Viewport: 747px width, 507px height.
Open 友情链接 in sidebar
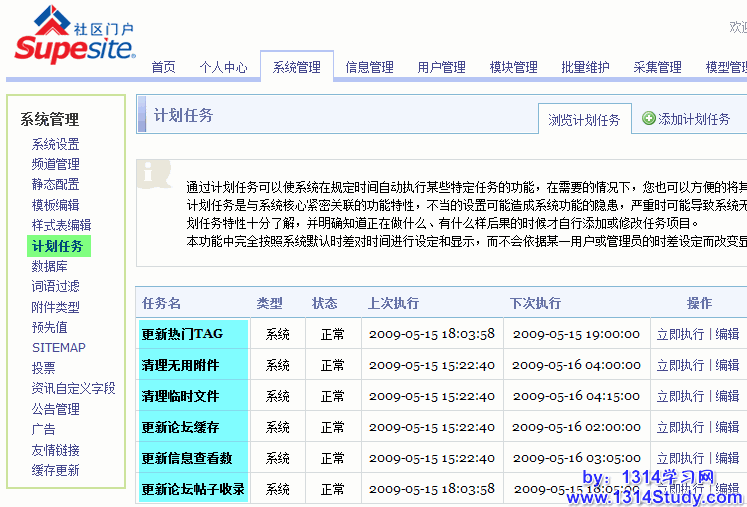tap(55, 450)
